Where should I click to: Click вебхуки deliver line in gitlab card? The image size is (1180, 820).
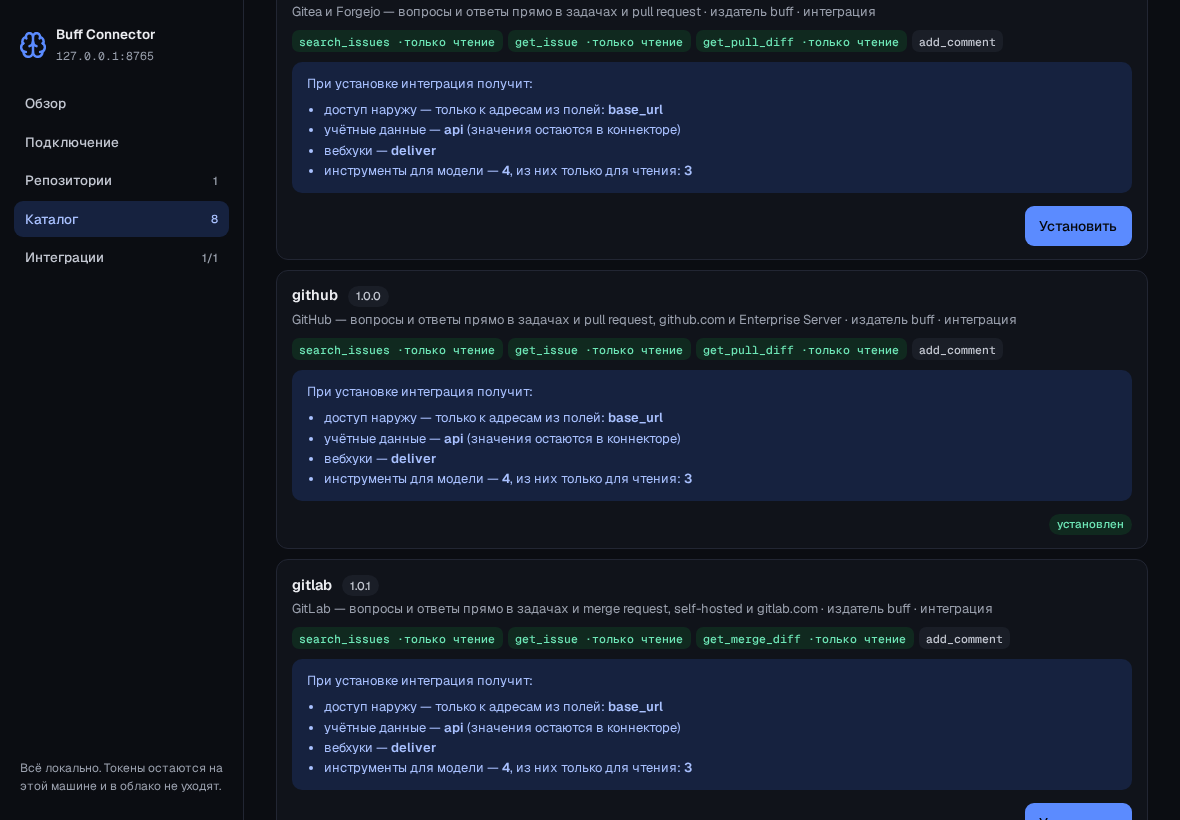point(379,748)
